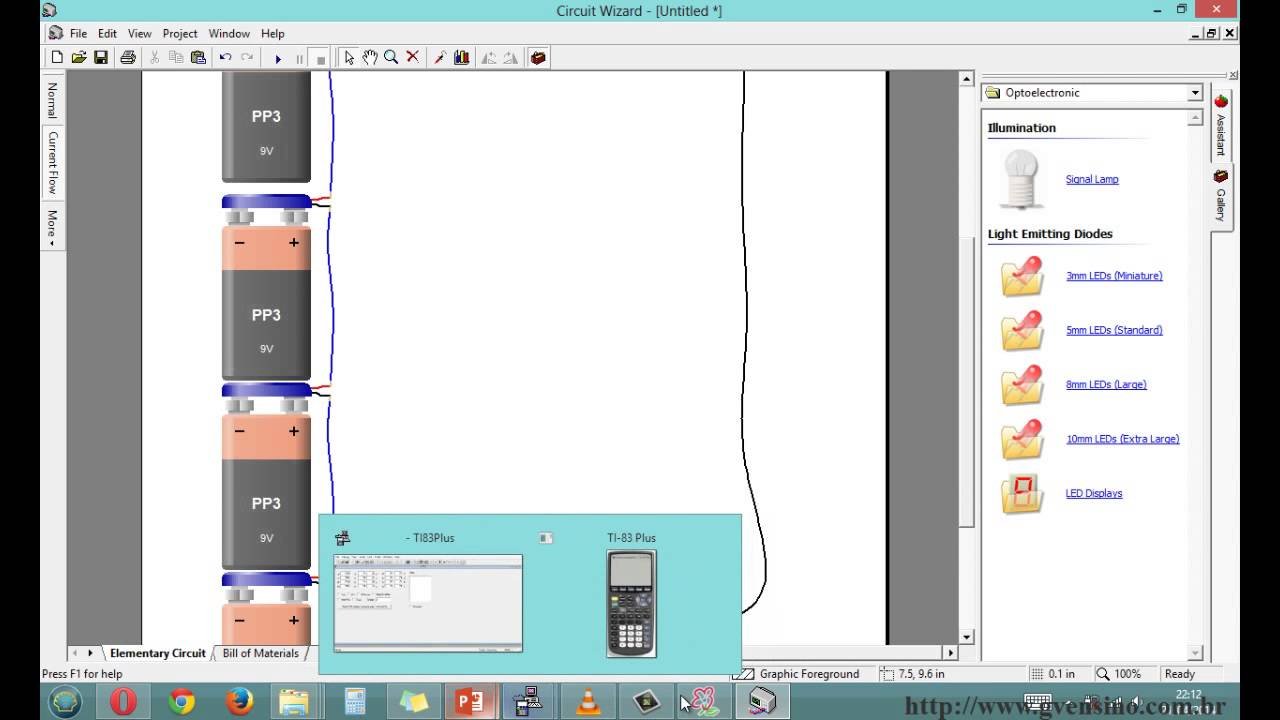The height and width of the screenshot is (720, 1280).
Task: Open the 5mm LEDs (Standard) link
Action: 1113,330
